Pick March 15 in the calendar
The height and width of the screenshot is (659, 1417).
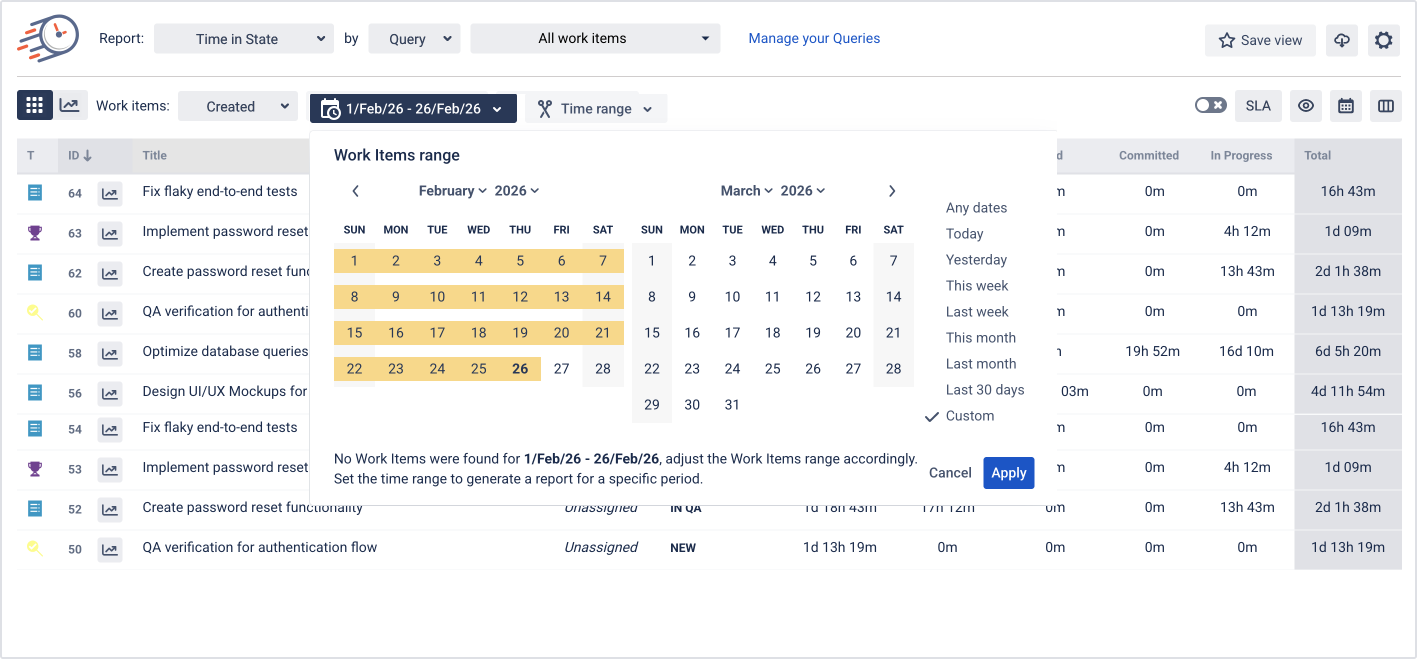click(652, 333)
